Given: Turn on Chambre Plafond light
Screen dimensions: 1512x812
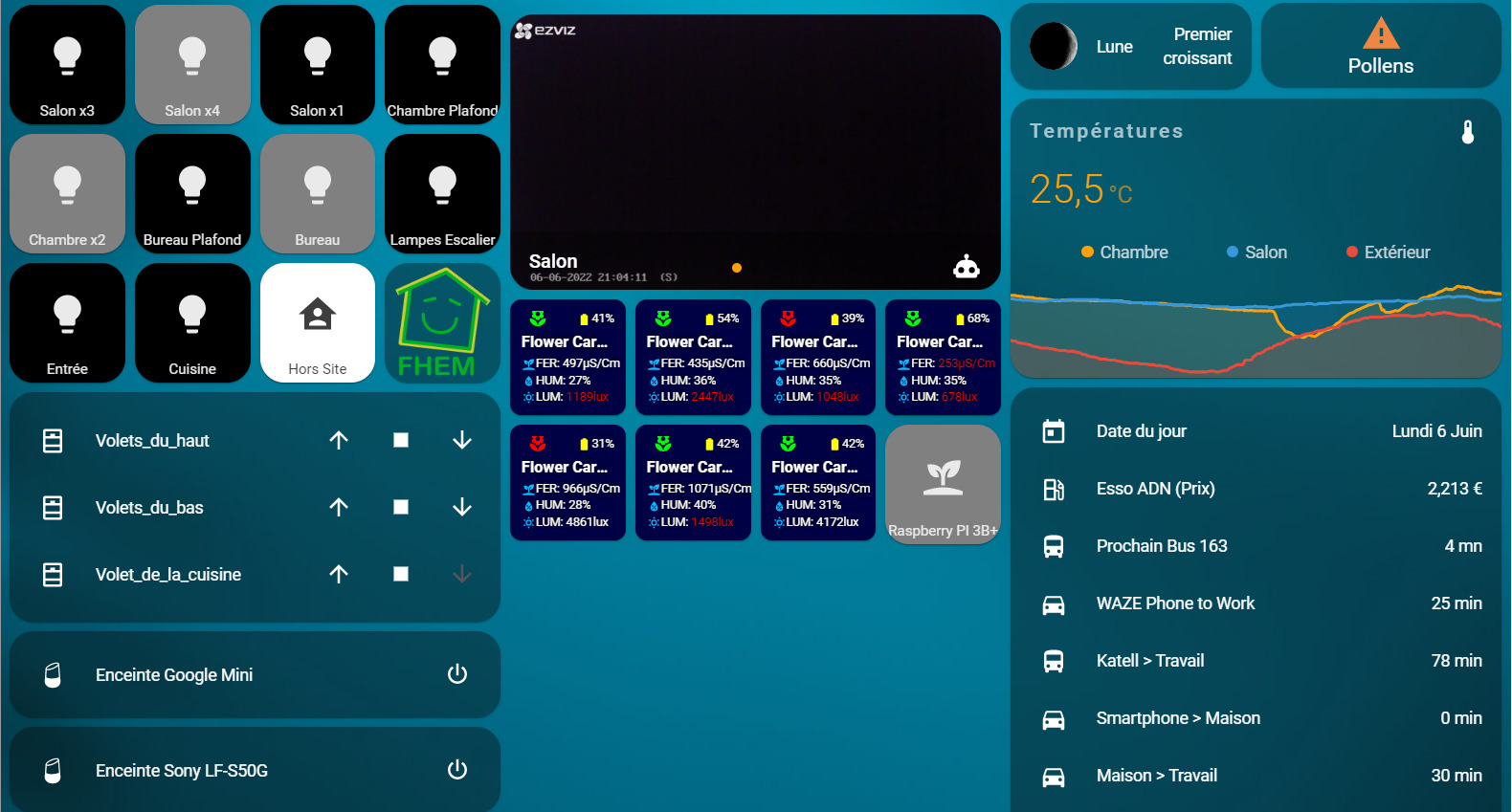Looking at the screenshot, I should 442,65.
